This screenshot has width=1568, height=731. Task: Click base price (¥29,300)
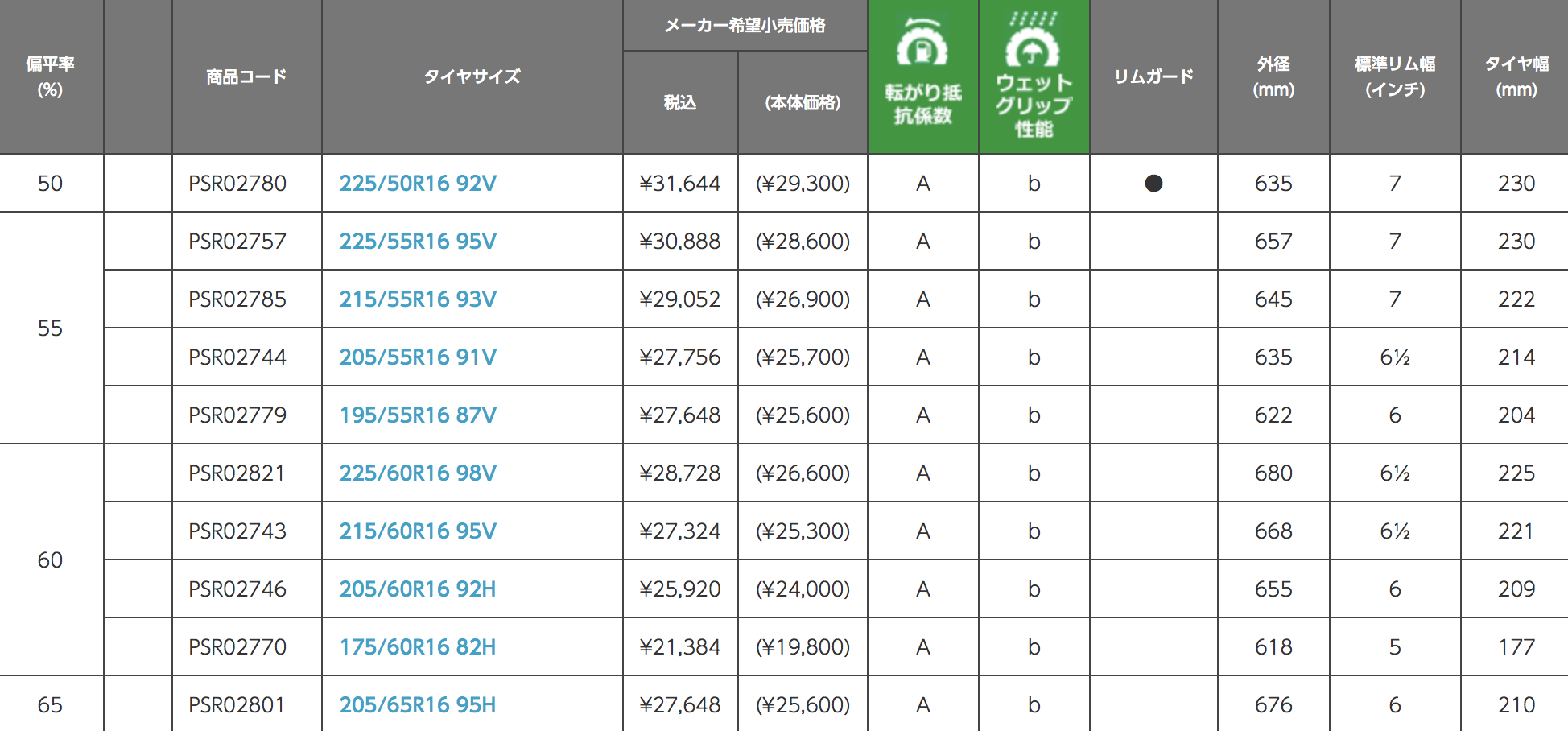point(803,184)
